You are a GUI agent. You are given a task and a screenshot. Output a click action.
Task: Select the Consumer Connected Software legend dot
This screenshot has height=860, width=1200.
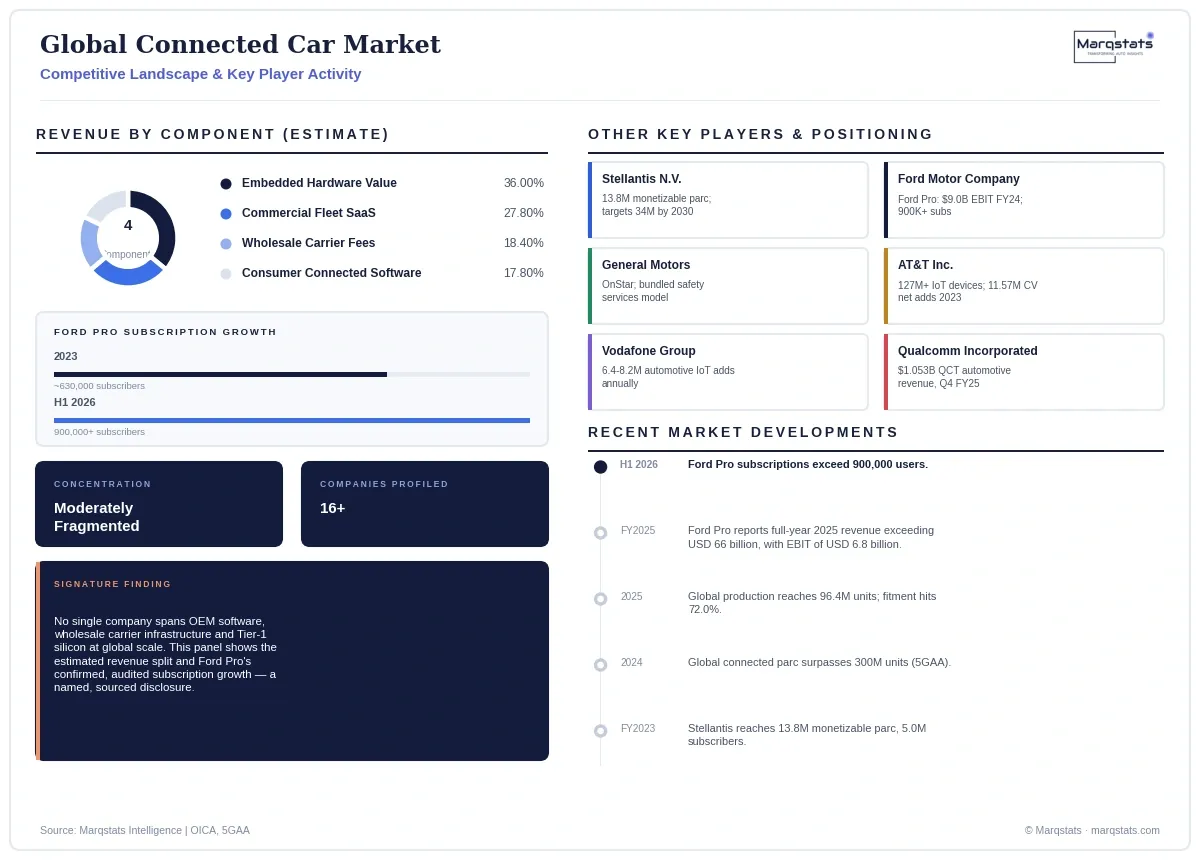(x=226, y=274)
